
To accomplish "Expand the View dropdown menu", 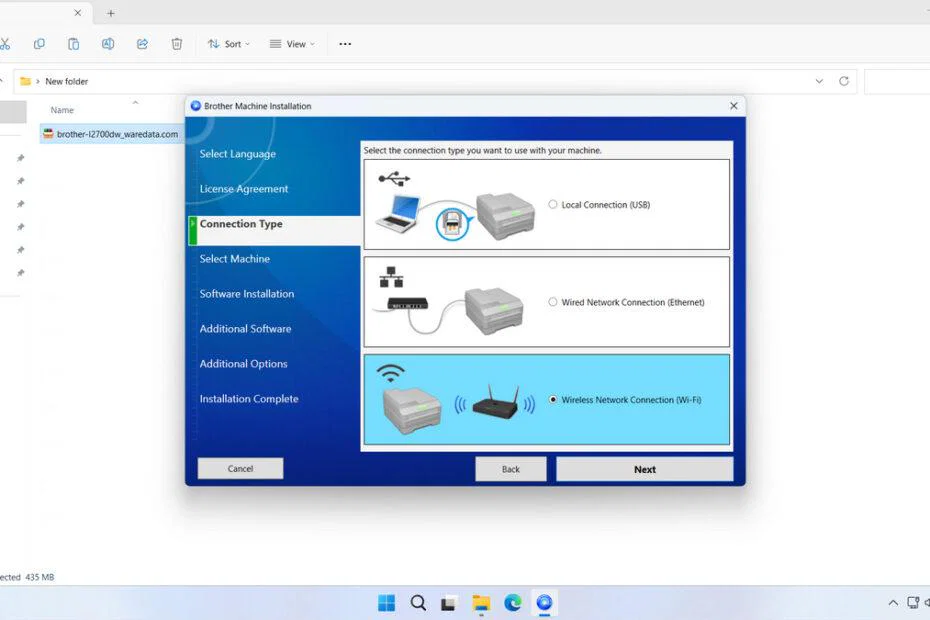I will pos(293,44).
